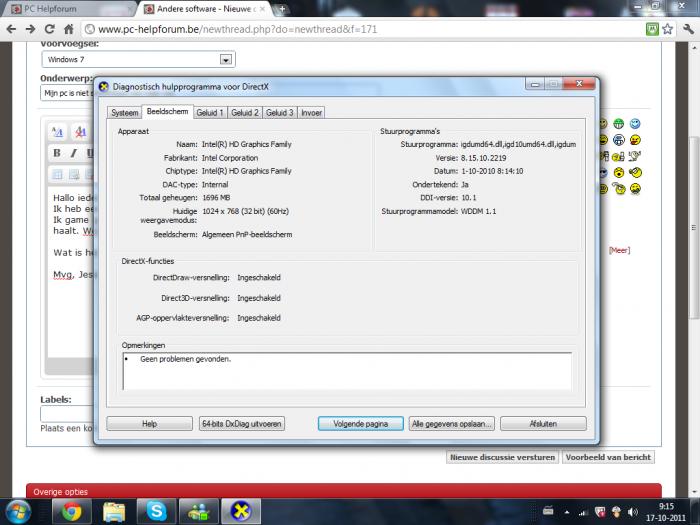The height and width of the screenshot is (525, 700).
Task: Open Skype from the taskbar
Action: coord(156,512)
